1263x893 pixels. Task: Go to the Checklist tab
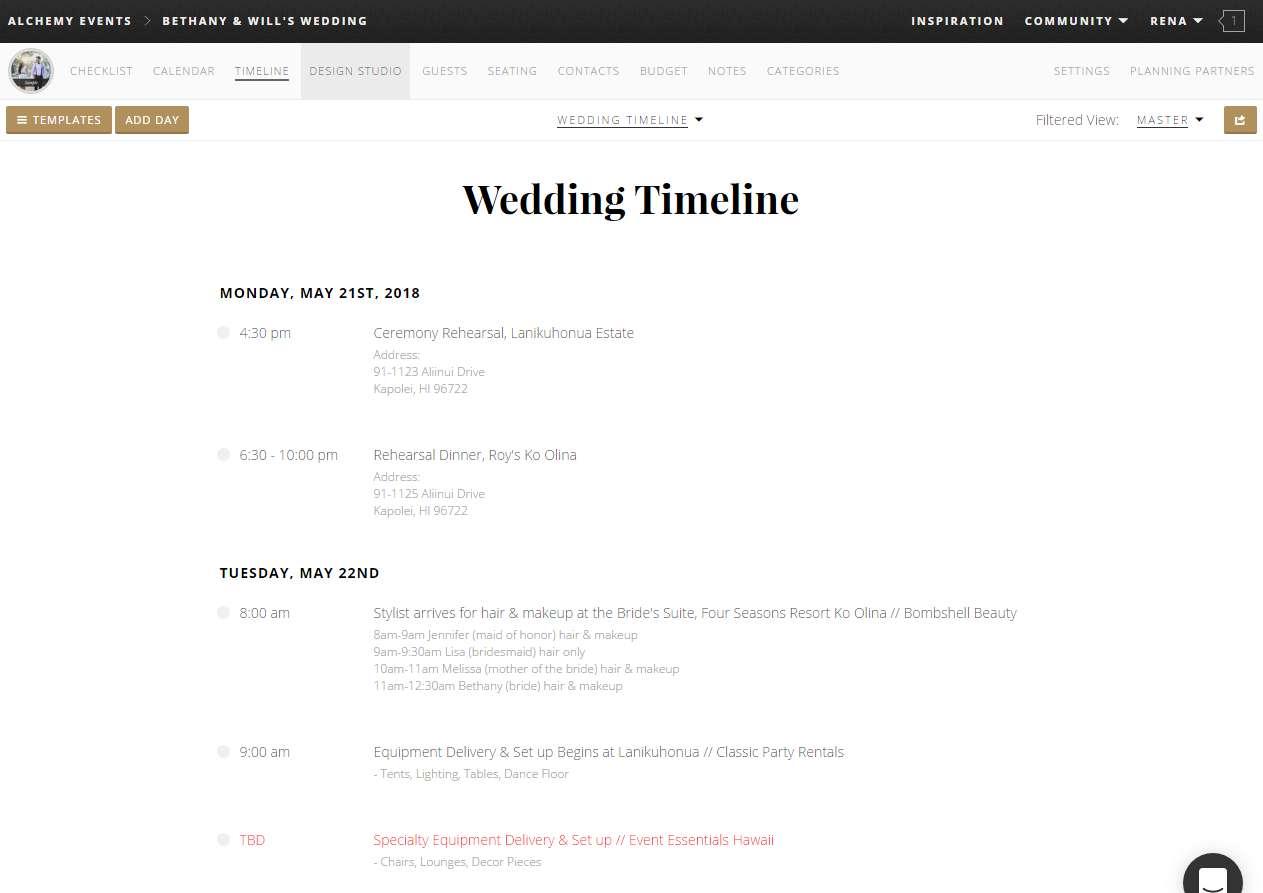pyautogui.click(x=101, y=71)
